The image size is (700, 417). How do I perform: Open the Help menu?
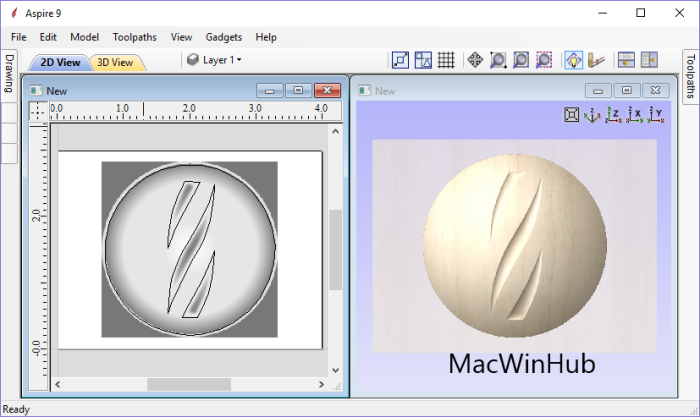[266, 37]
